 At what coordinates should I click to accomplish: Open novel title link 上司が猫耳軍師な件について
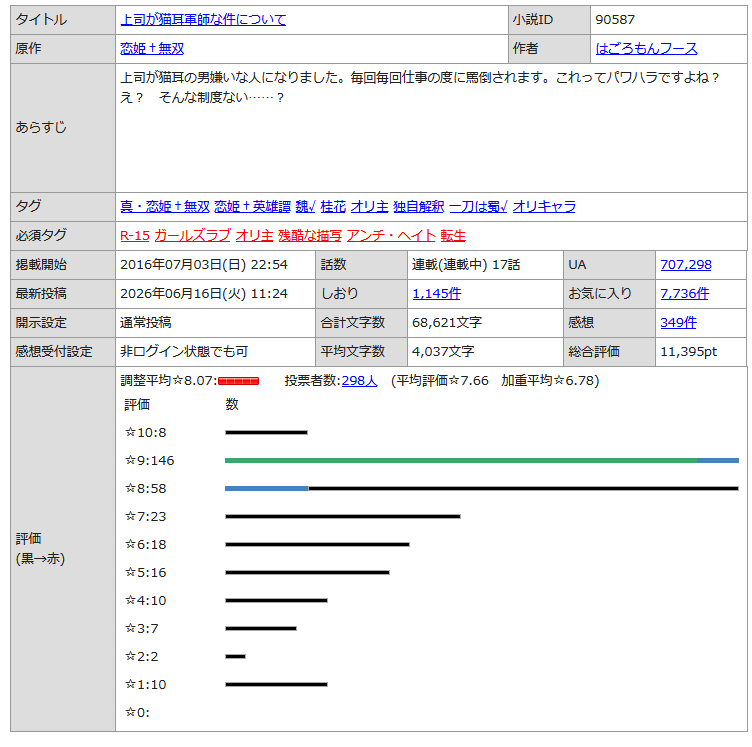pyautogui.click(x=203, y=20)
